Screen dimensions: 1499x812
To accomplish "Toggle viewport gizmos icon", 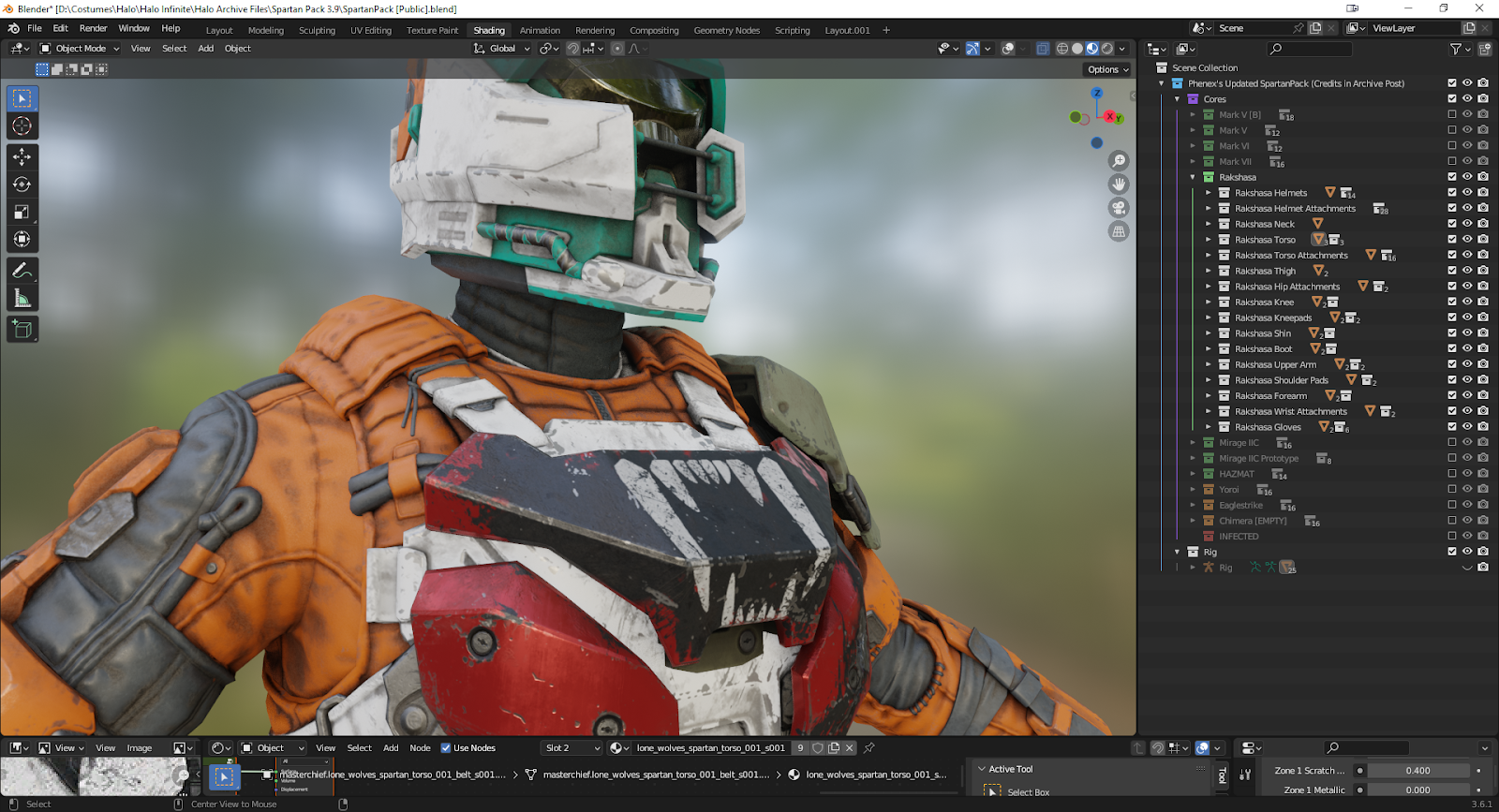I will pyautogui.click(x=972, y=49).
